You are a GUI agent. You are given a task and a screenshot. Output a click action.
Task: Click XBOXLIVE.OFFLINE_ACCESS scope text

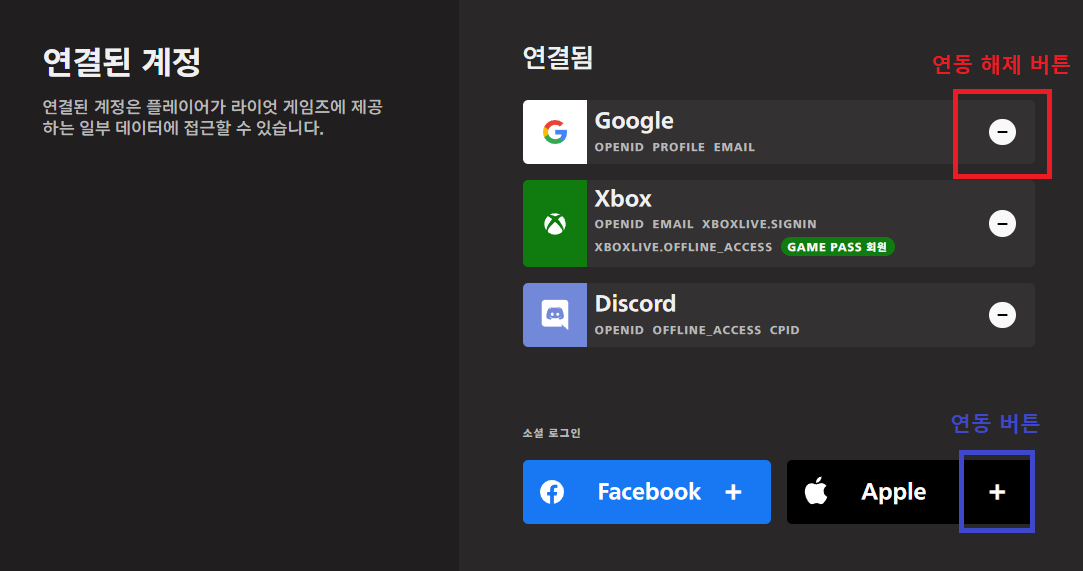683,247
